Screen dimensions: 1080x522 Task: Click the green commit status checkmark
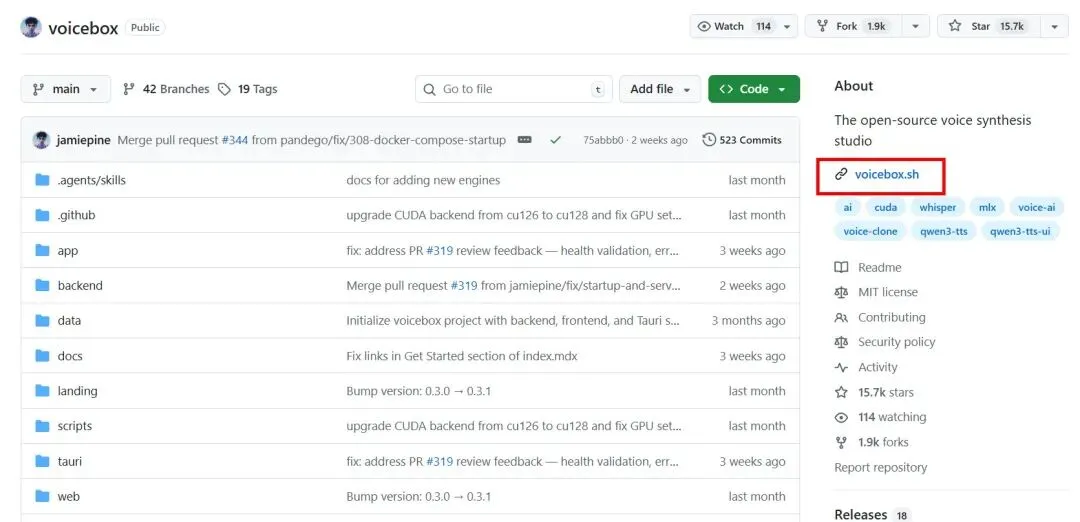point(556,140)
